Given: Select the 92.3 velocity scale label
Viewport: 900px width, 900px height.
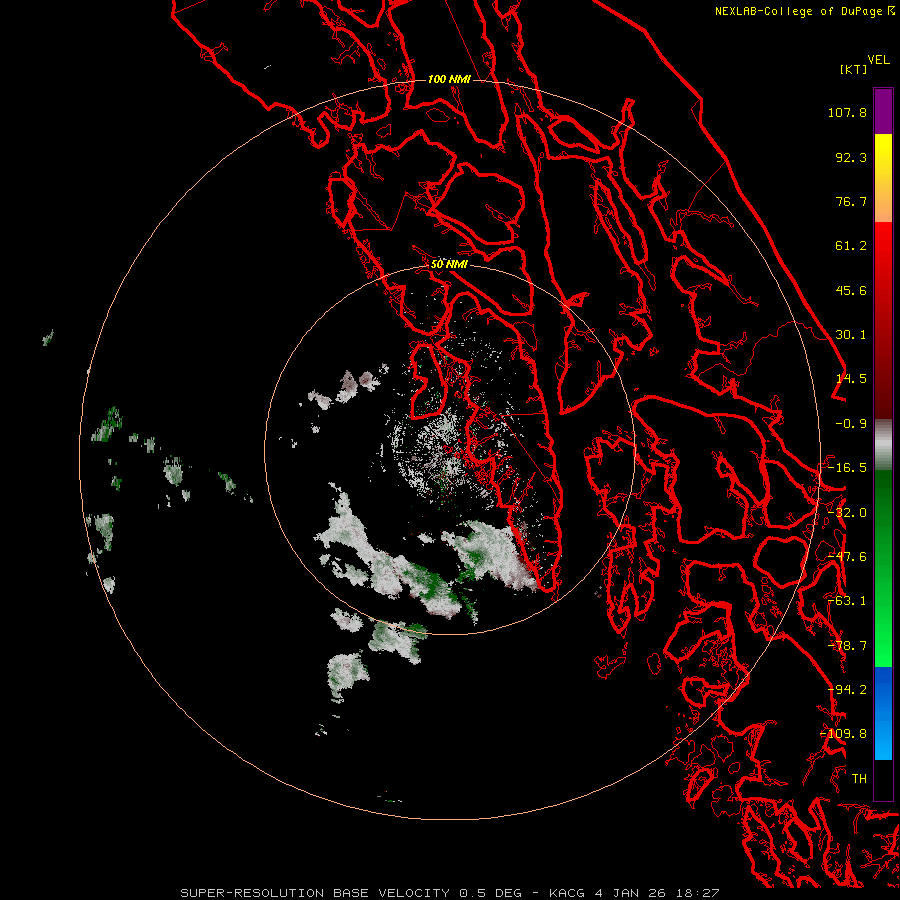Looking at the screenshot, I should [851, 157].
